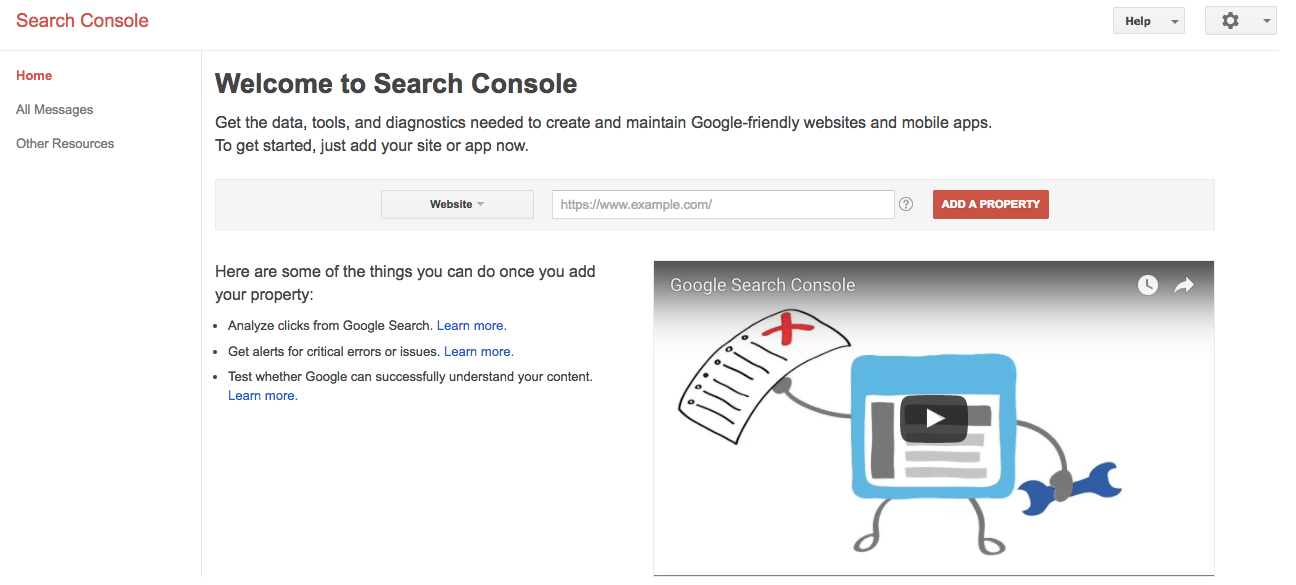Image resolution: width=1296 pixels, height=585 pixels.
Task: Click the ADD A PROPERTY button
Action: click(x=990, y=204)
